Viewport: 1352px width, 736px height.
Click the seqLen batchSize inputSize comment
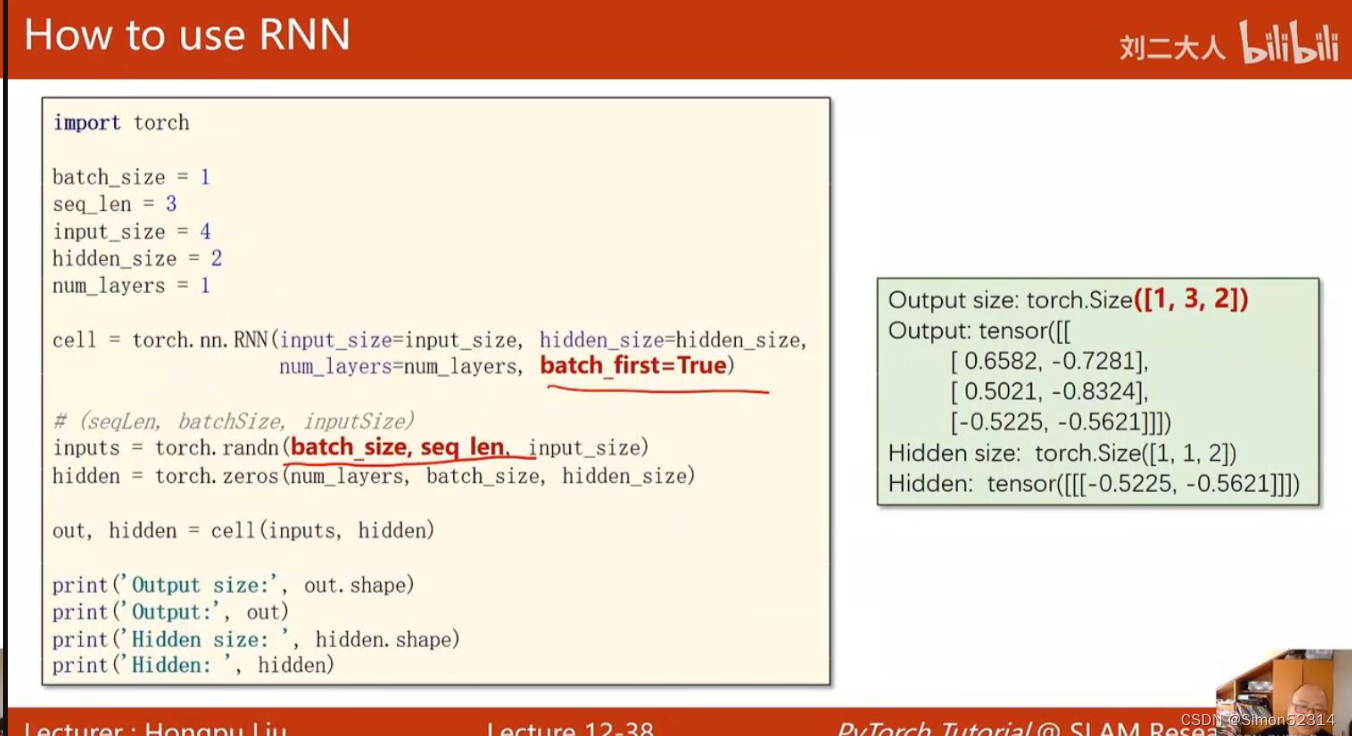pyautogui.click(x=235, y=420)
